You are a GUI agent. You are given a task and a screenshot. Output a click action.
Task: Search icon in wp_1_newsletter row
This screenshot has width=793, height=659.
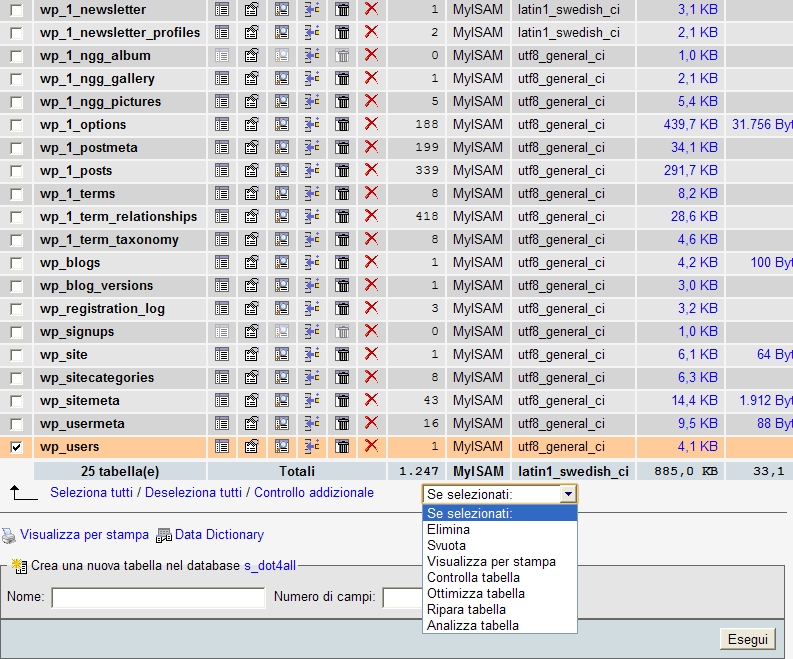[282, 9]
